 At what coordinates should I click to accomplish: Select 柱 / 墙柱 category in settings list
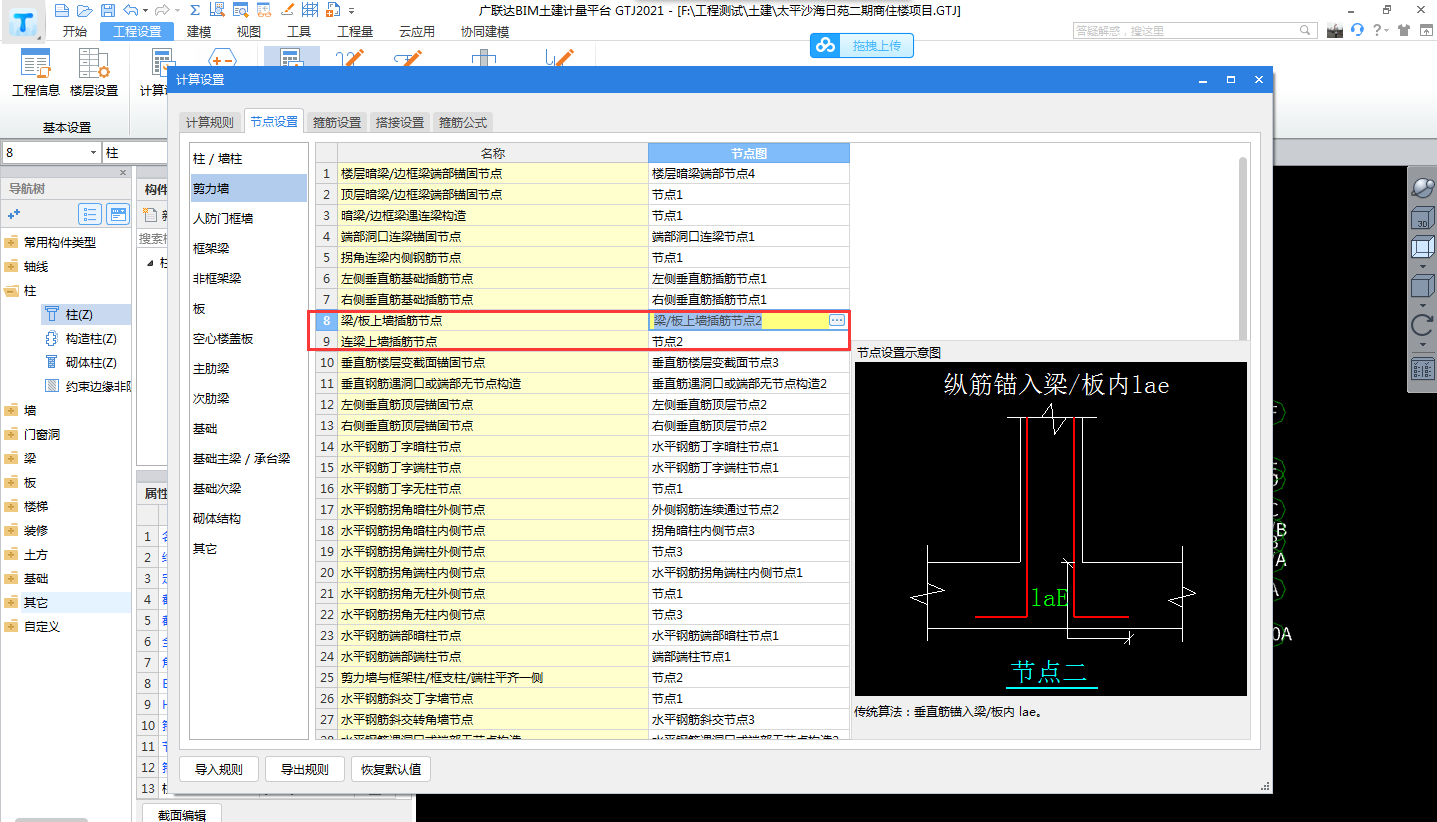click(x=249, y=159)
